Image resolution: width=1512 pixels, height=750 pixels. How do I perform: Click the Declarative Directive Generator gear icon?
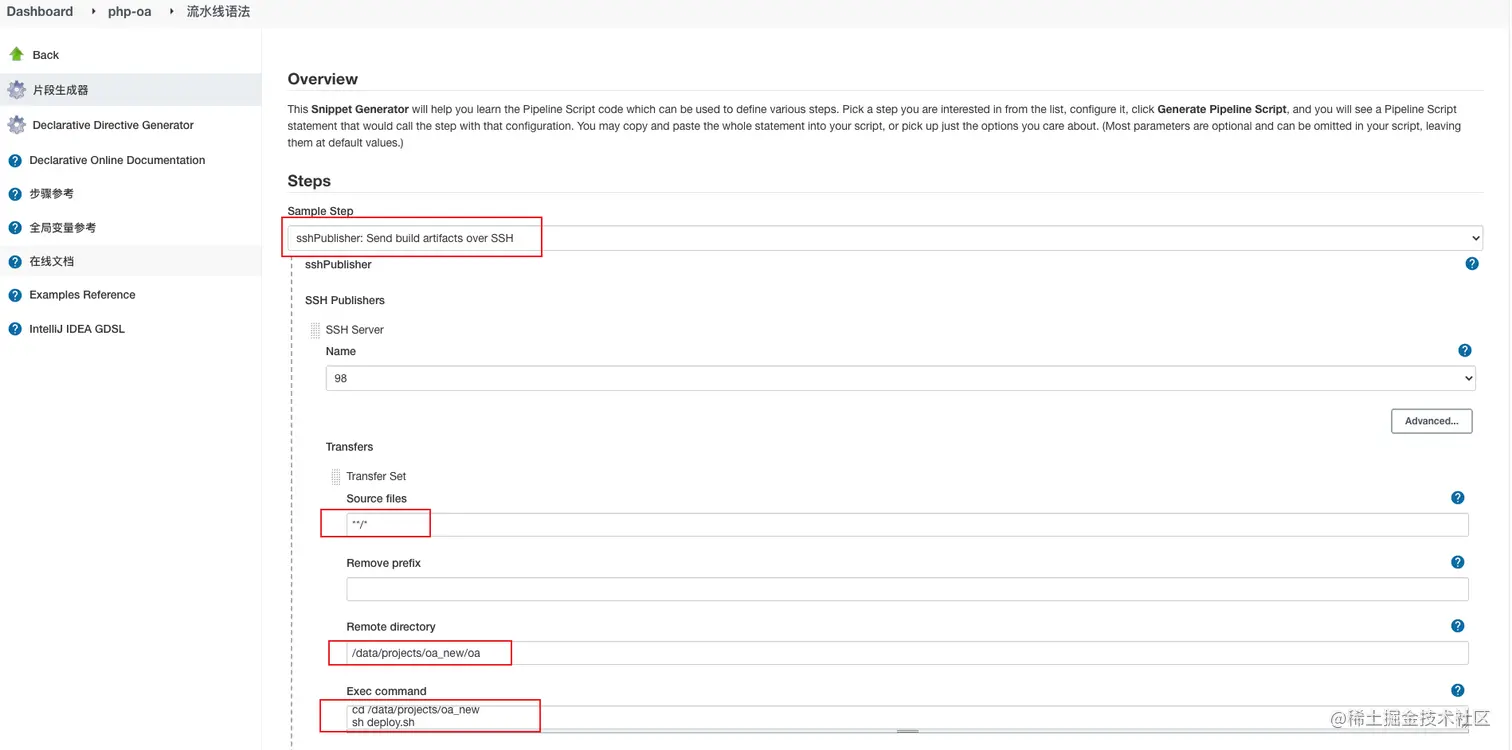pos(16,125)
